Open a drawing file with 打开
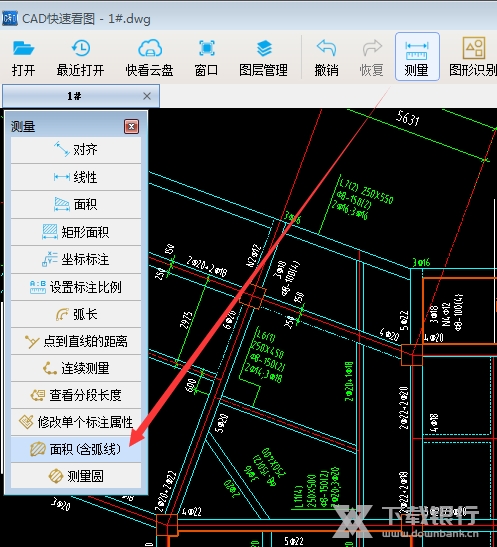The image size is (497, 547). tap(23, 58)
